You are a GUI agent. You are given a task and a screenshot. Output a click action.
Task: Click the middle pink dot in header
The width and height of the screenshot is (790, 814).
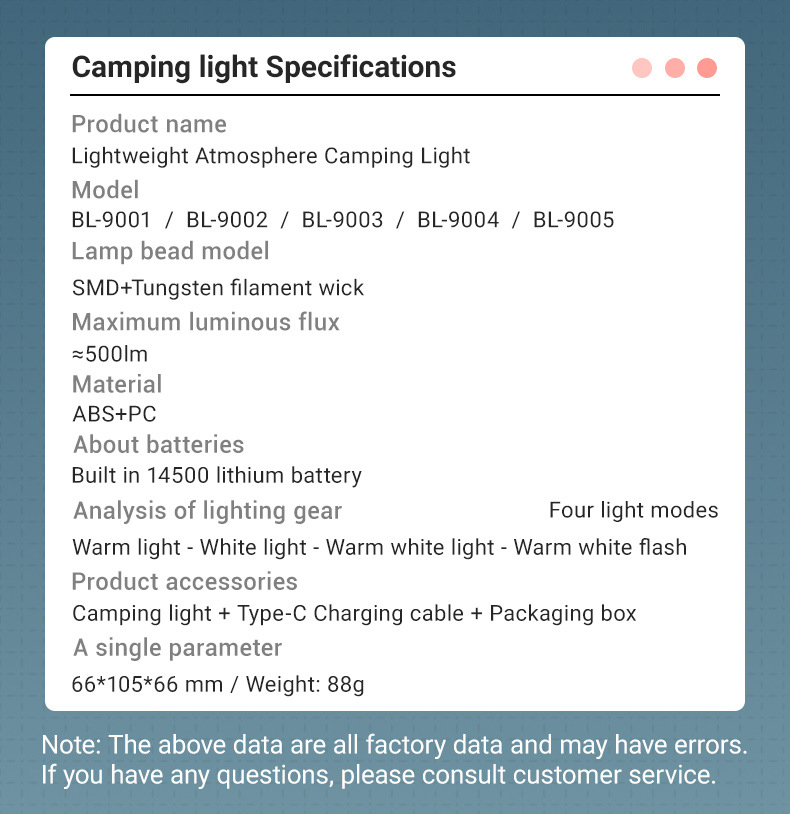pyautogui.click(x=675, y=68)
